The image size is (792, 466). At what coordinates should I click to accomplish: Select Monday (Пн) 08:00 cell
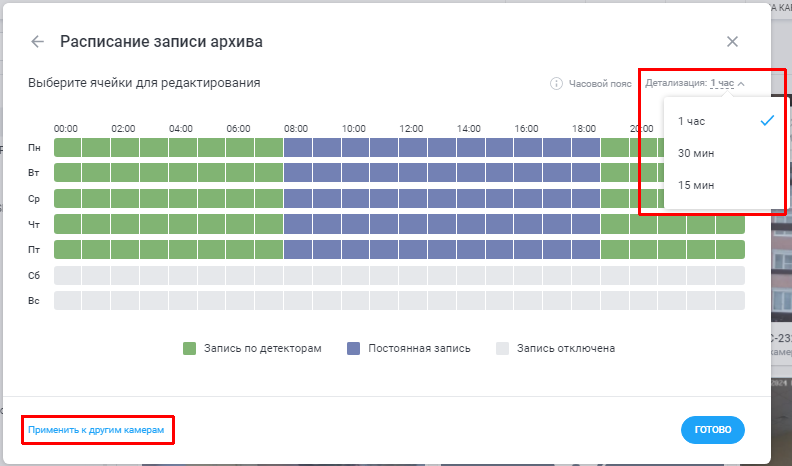[298, 147]
